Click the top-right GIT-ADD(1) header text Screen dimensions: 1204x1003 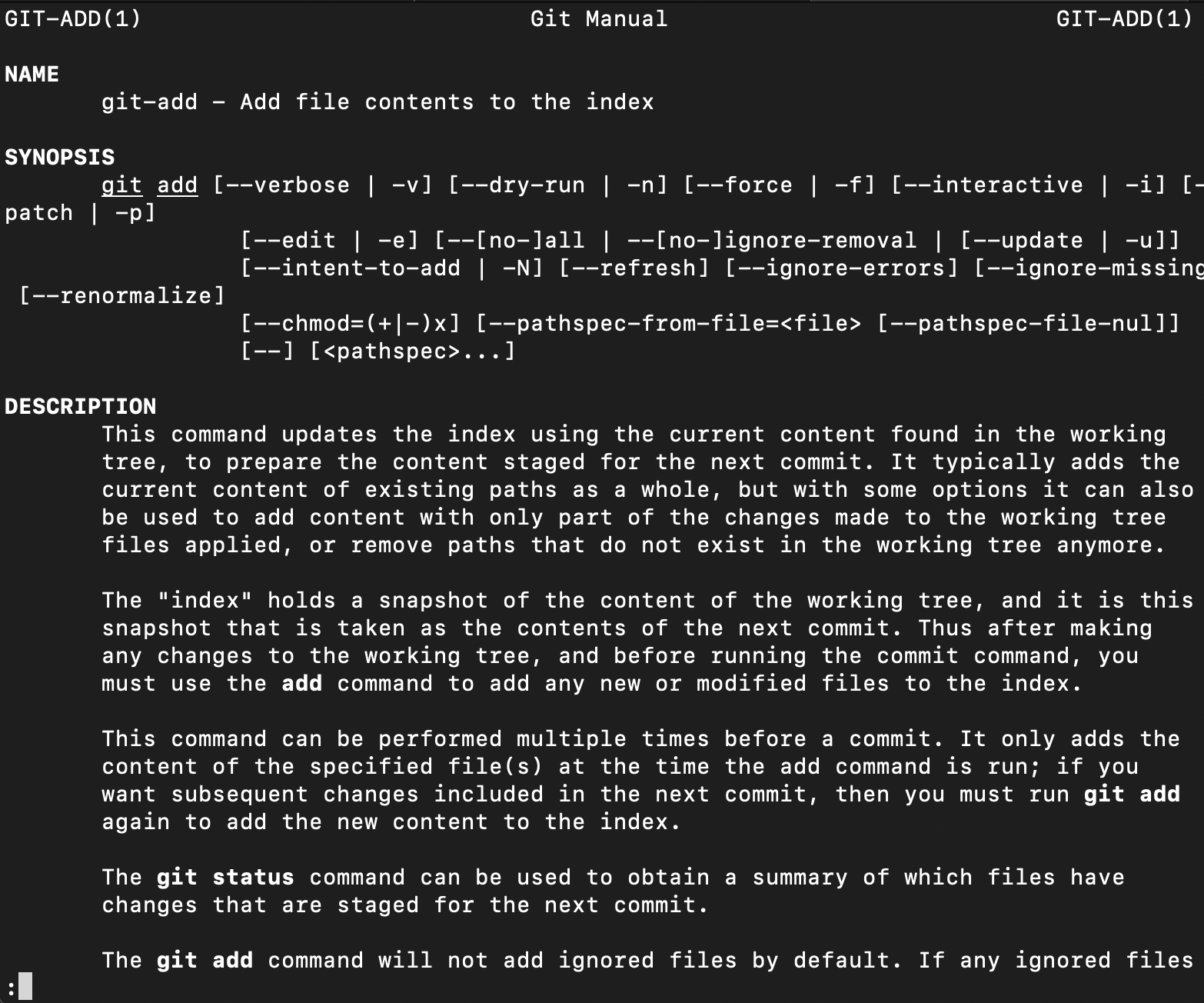point(1124,19)
